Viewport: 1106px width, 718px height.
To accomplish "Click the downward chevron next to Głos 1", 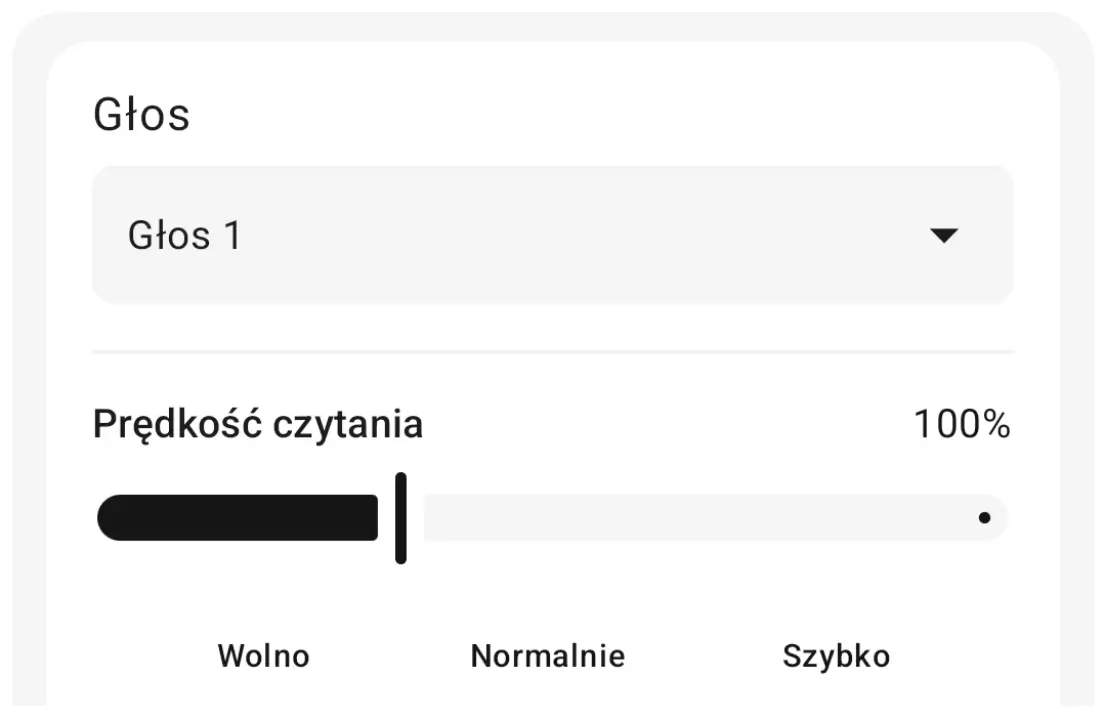I will [x=944, y=235].
